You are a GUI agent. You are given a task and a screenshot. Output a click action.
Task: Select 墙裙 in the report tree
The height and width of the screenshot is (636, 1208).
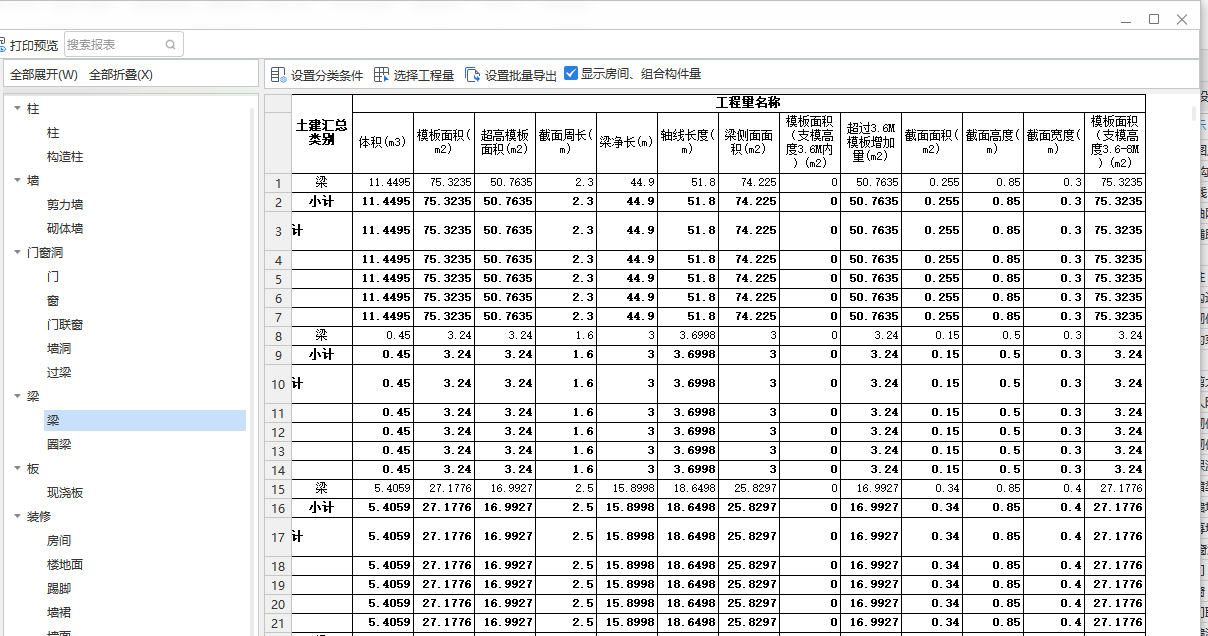[x=59, y=613]
